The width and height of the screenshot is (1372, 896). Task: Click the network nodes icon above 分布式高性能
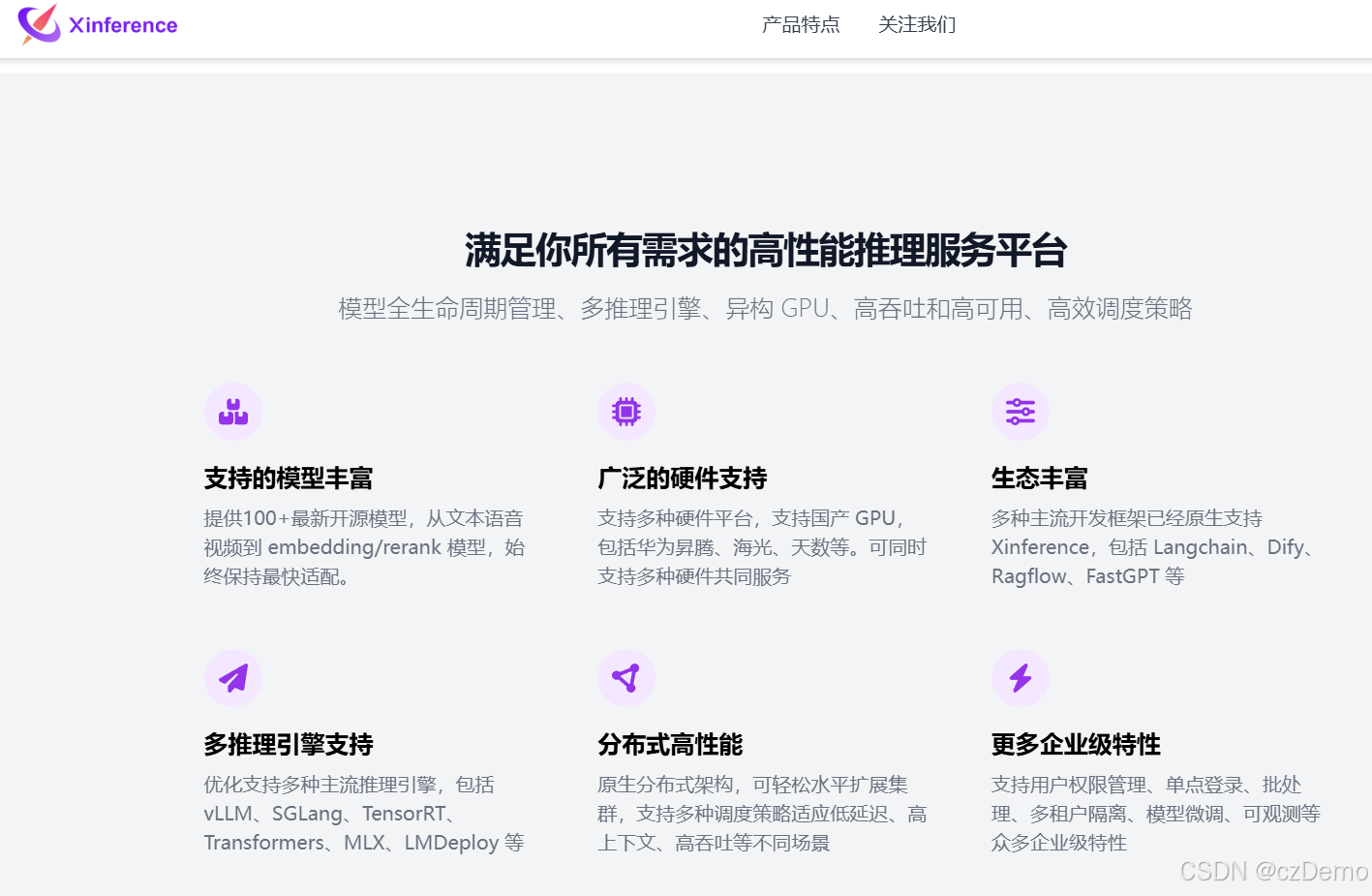pyautogui.click(x=626, y=678)
